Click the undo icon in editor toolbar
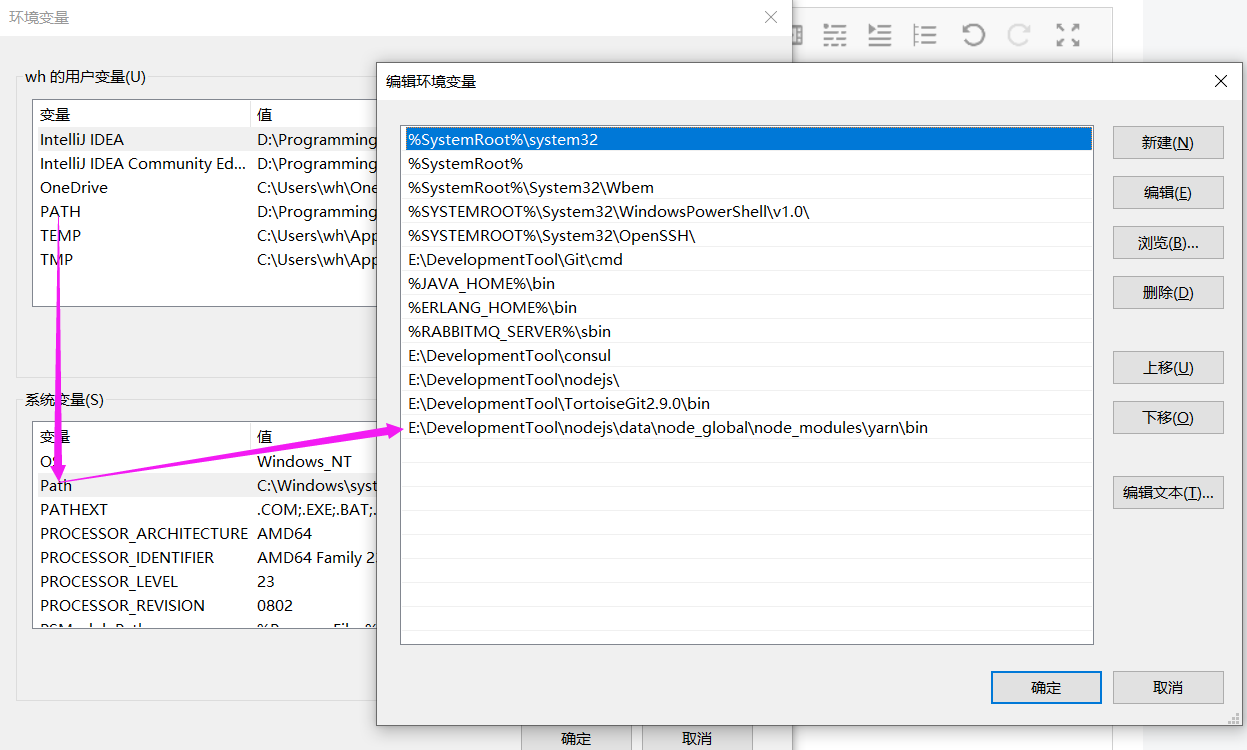The image size is (1247, 750). [x=973, y=36]
